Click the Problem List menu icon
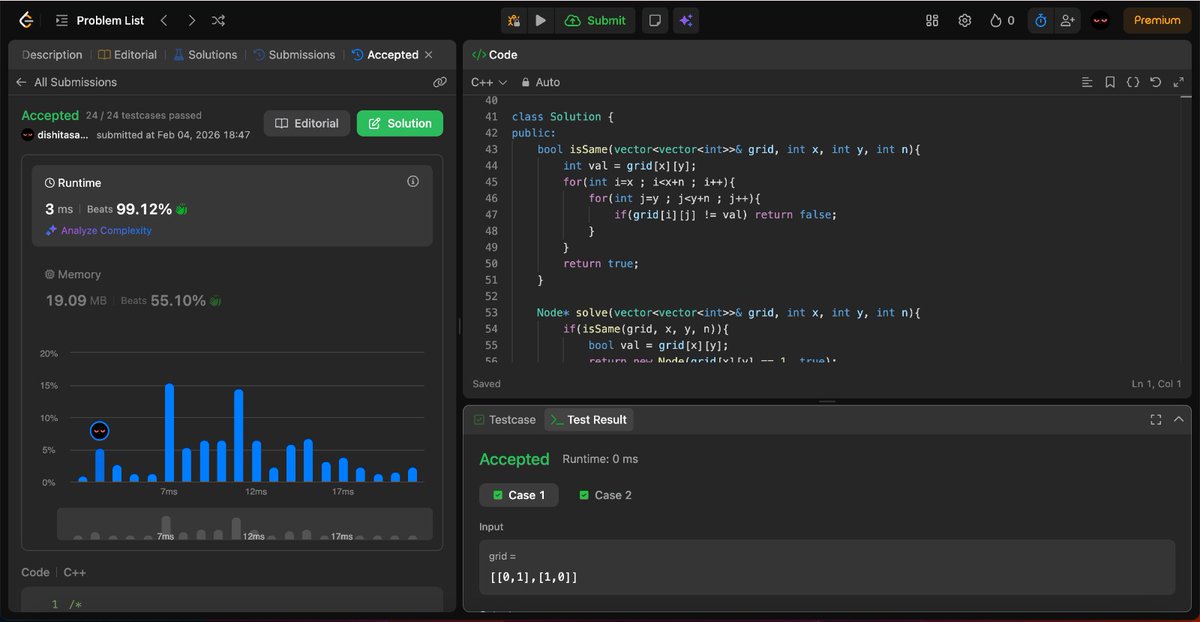The width and height of the screenshot is (1200, 622). (x=61, y=20)
